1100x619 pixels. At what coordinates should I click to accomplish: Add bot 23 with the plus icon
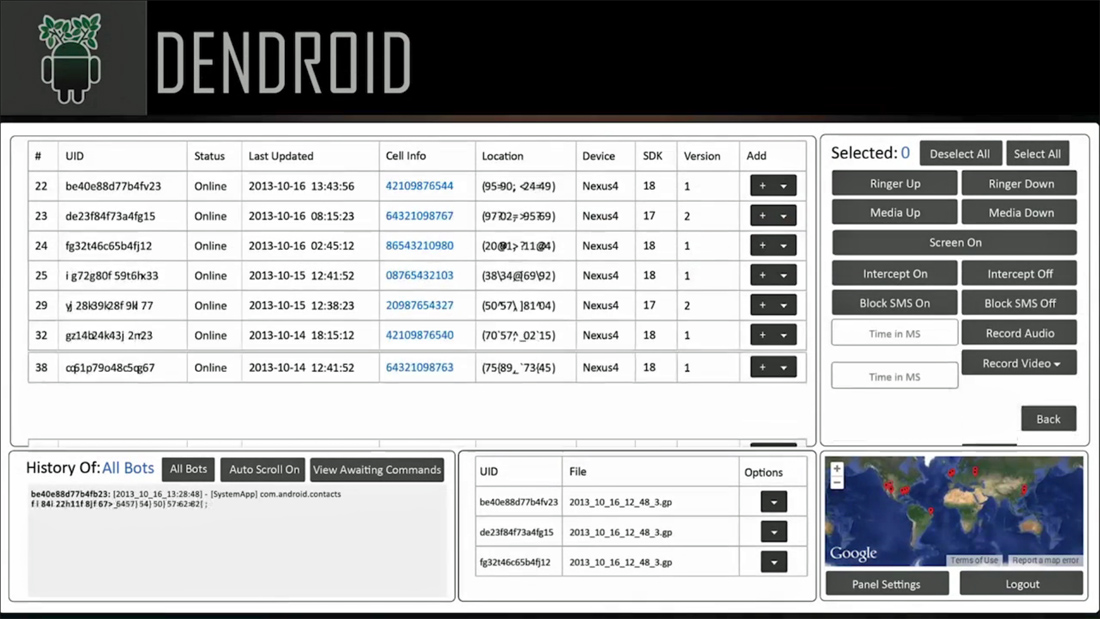(763, 215)
